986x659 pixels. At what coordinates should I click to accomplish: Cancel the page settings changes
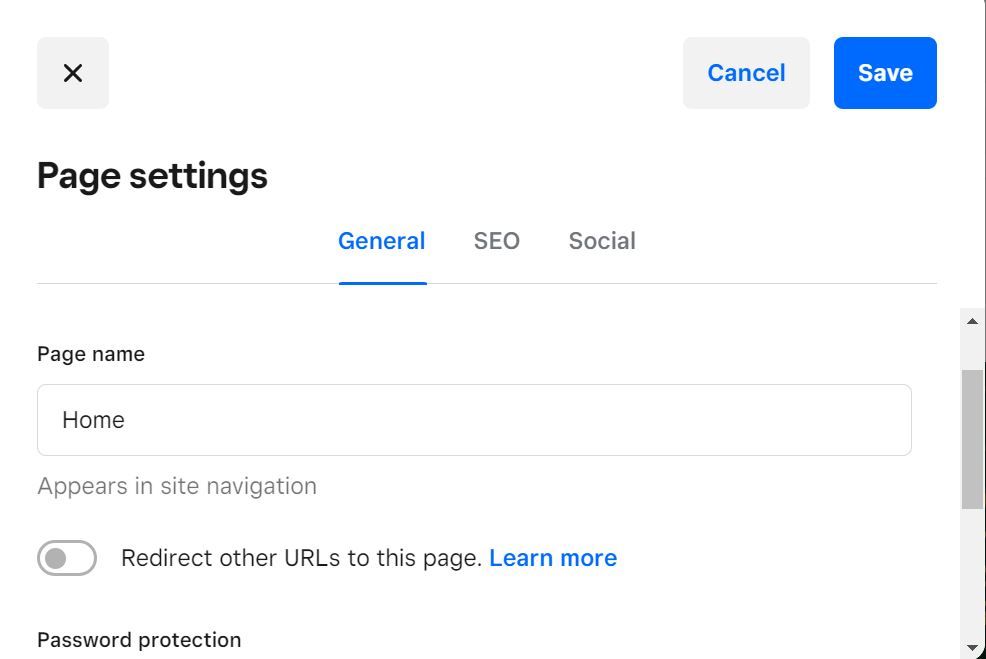746,72
